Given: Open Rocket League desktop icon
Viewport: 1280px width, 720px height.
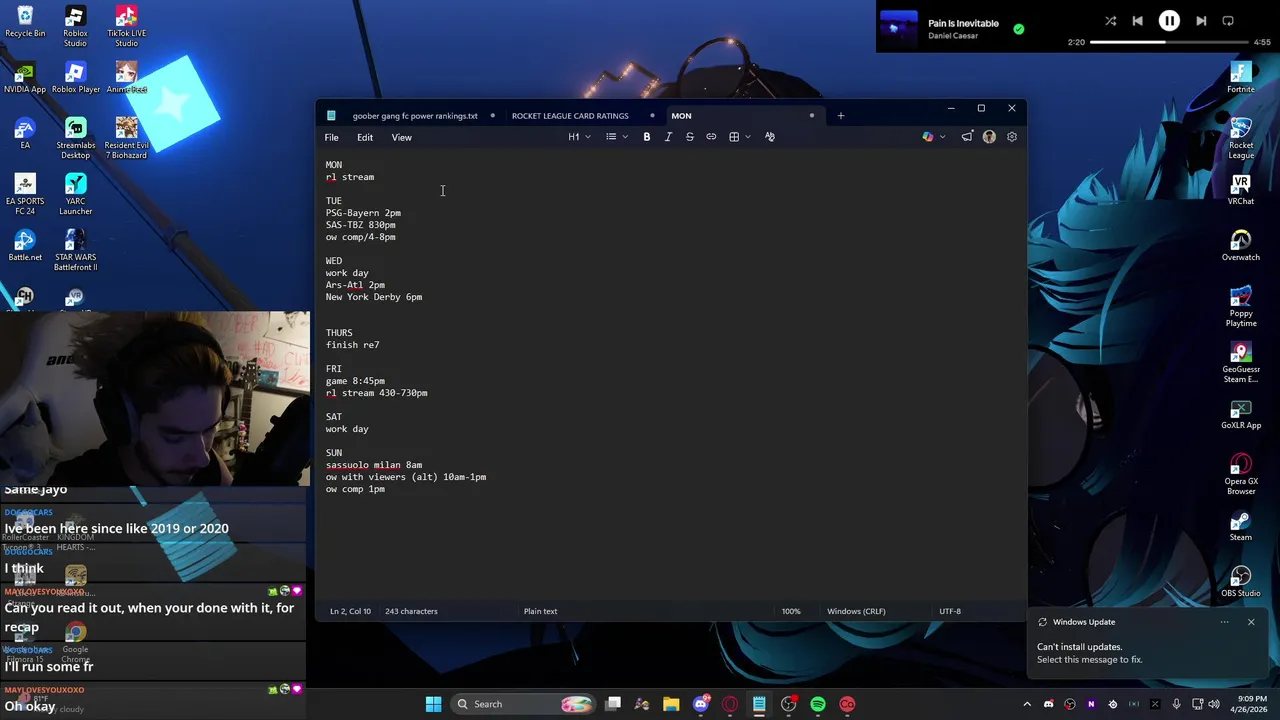Looking at the screenshot, I should pos(1241,139).
